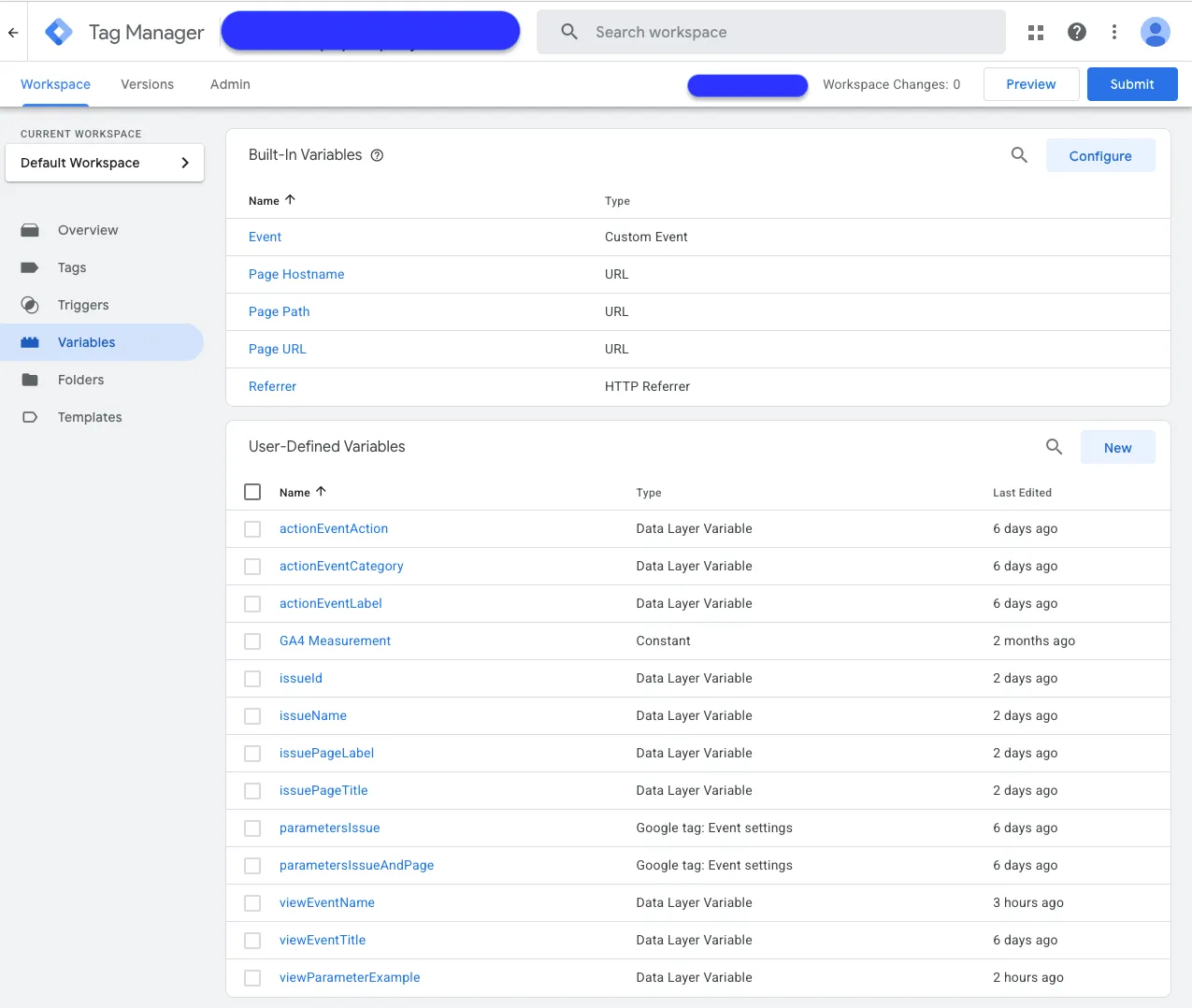
Task: Click the Triggers icon in sidebar
Action: (x=30, y=305)
